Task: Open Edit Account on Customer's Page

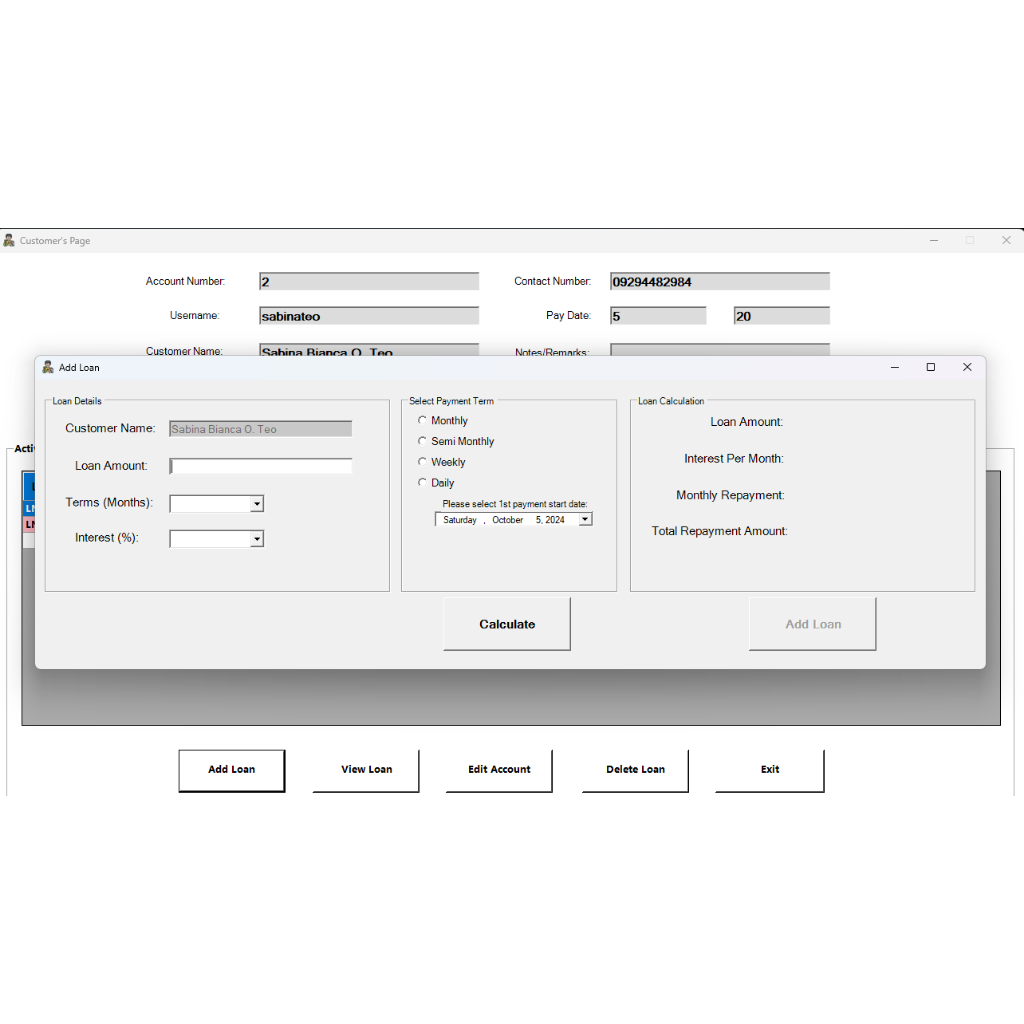Action: tap(499, 770)
